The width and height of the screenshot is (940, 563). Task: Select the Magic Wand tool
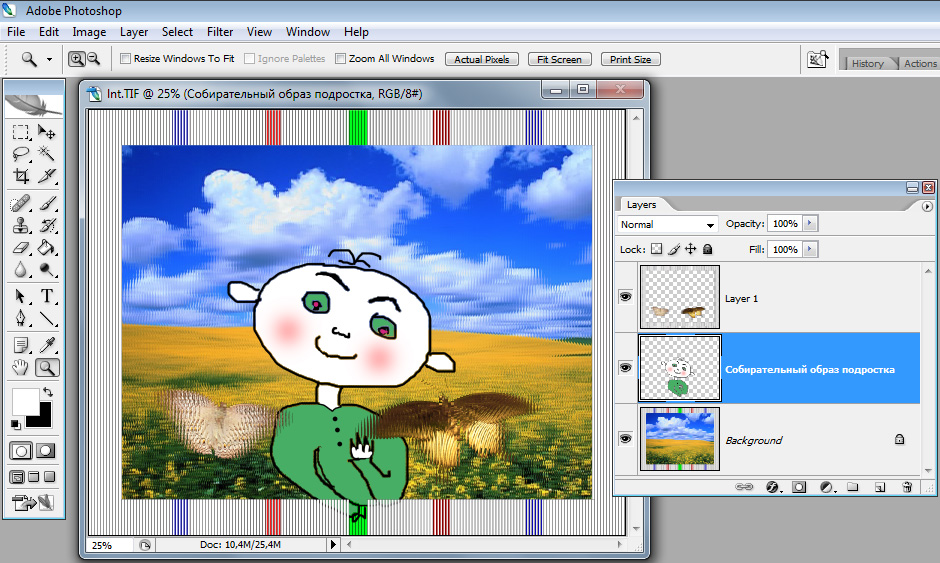[46, 154]
